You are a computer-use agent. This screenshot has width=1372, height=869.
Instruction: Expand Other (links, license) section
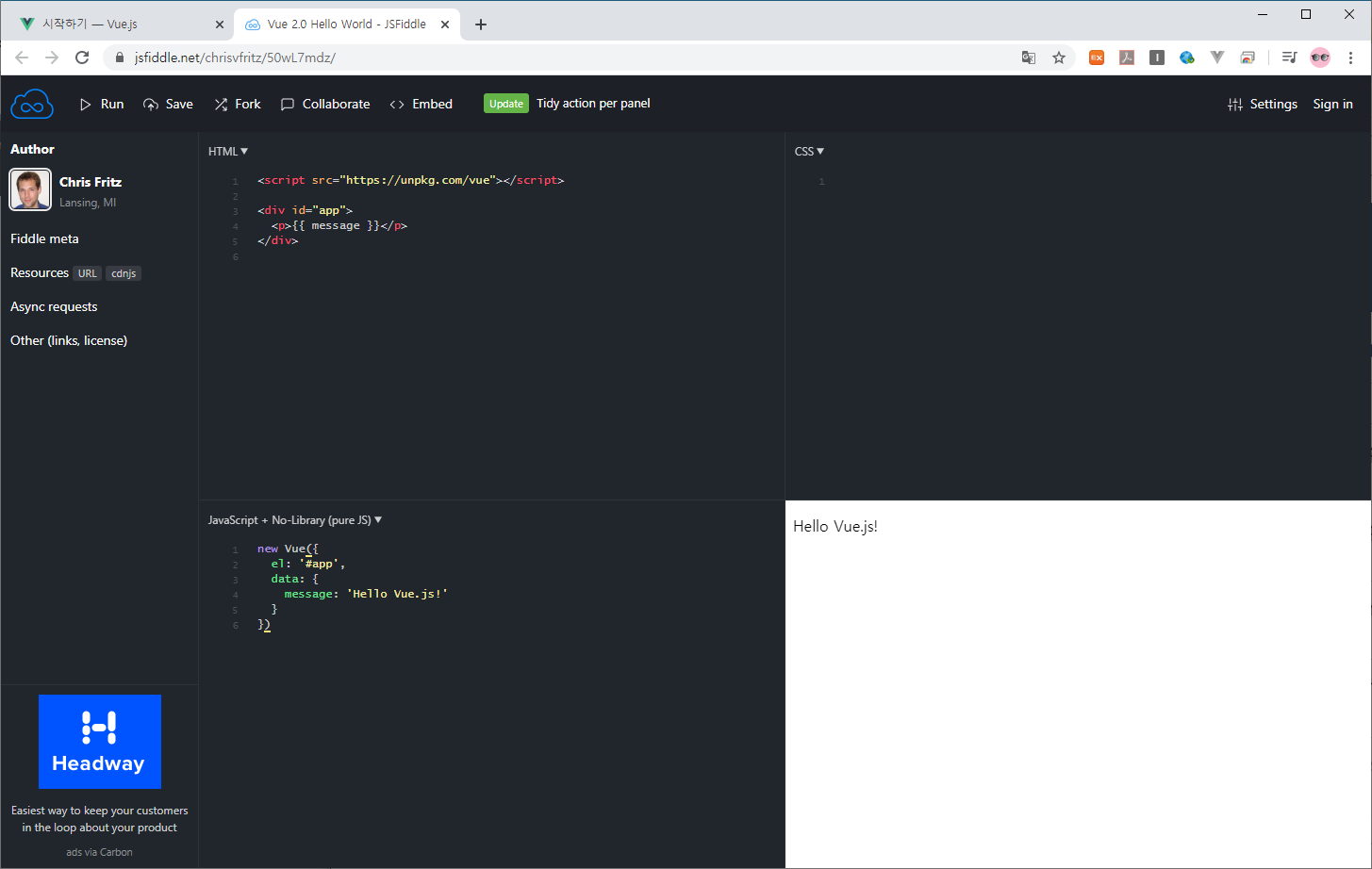(x=69, y=340)
